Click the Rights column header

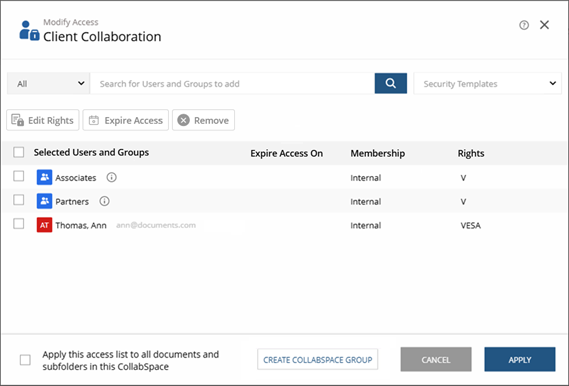coord(471,153)
